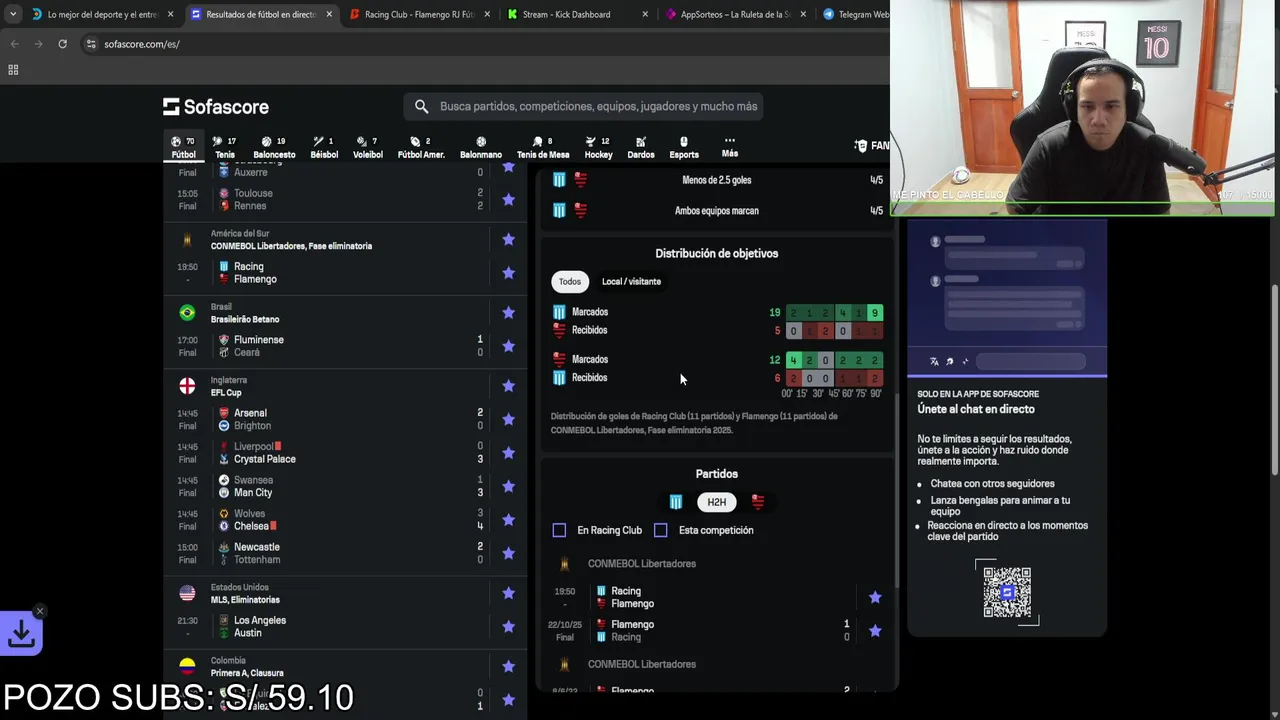The image size is (1280, 720).
Task: Favorite the Primera A Clausura league star
Action: (x=508, y=666)
